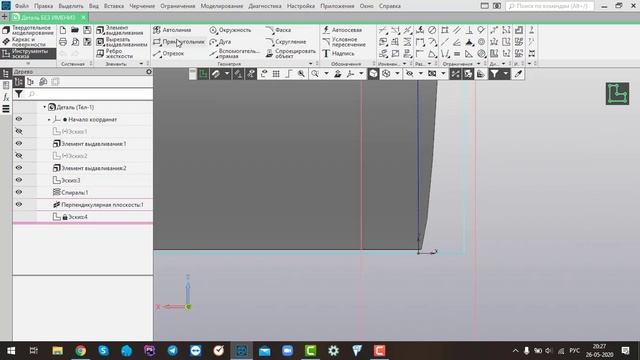Click the eyedropper icon in view toolbar
The height and width of the screenshot is (360, 640).
click(x=518, y=73)
